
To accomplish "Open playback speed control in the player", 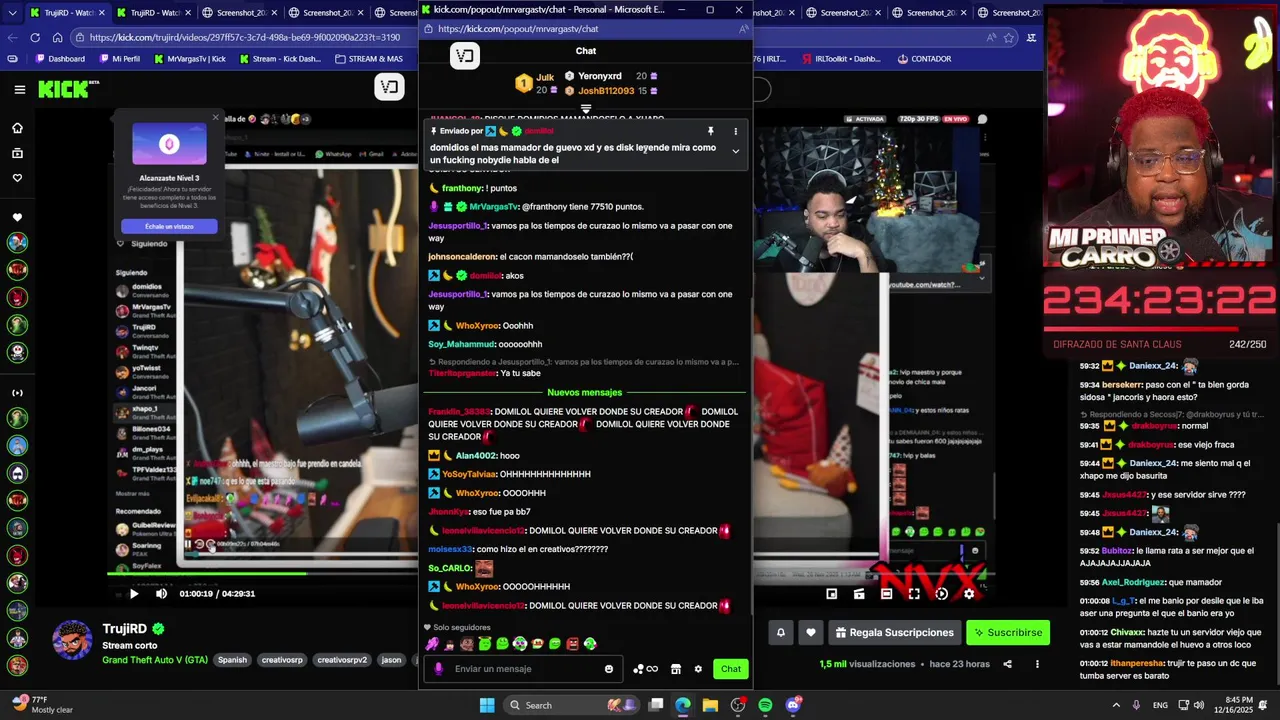I will pyautogui.click(x=941, y=594).
